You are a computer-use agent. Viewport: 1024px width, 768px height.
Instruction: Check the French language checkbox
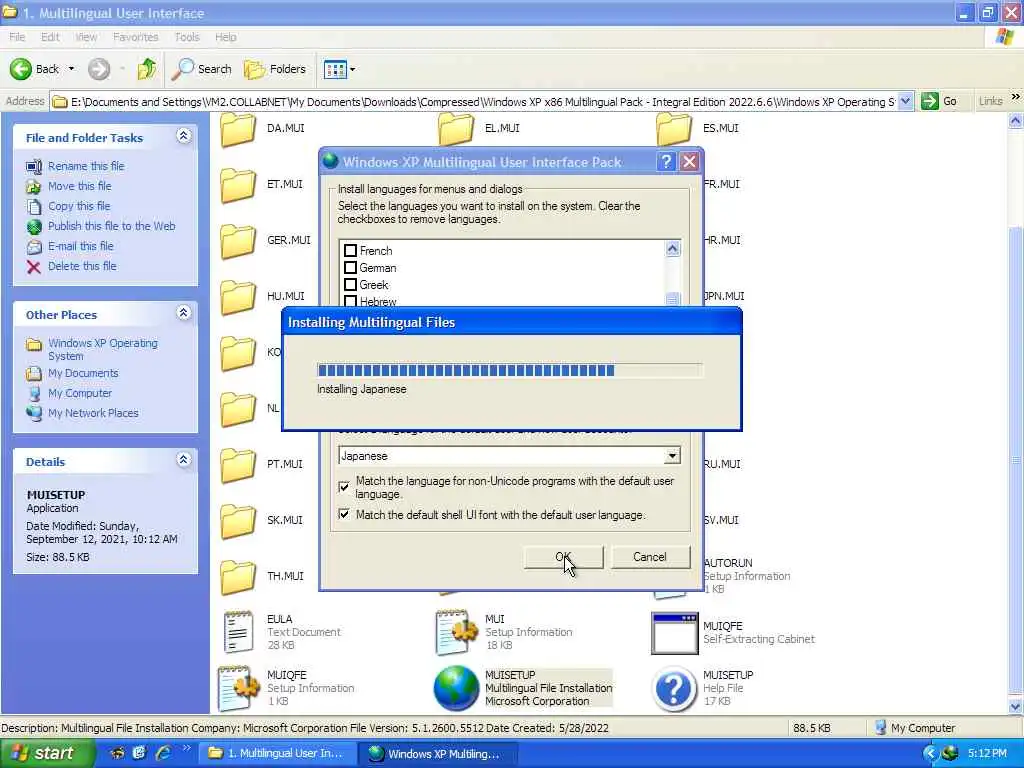tap(350, 250)
